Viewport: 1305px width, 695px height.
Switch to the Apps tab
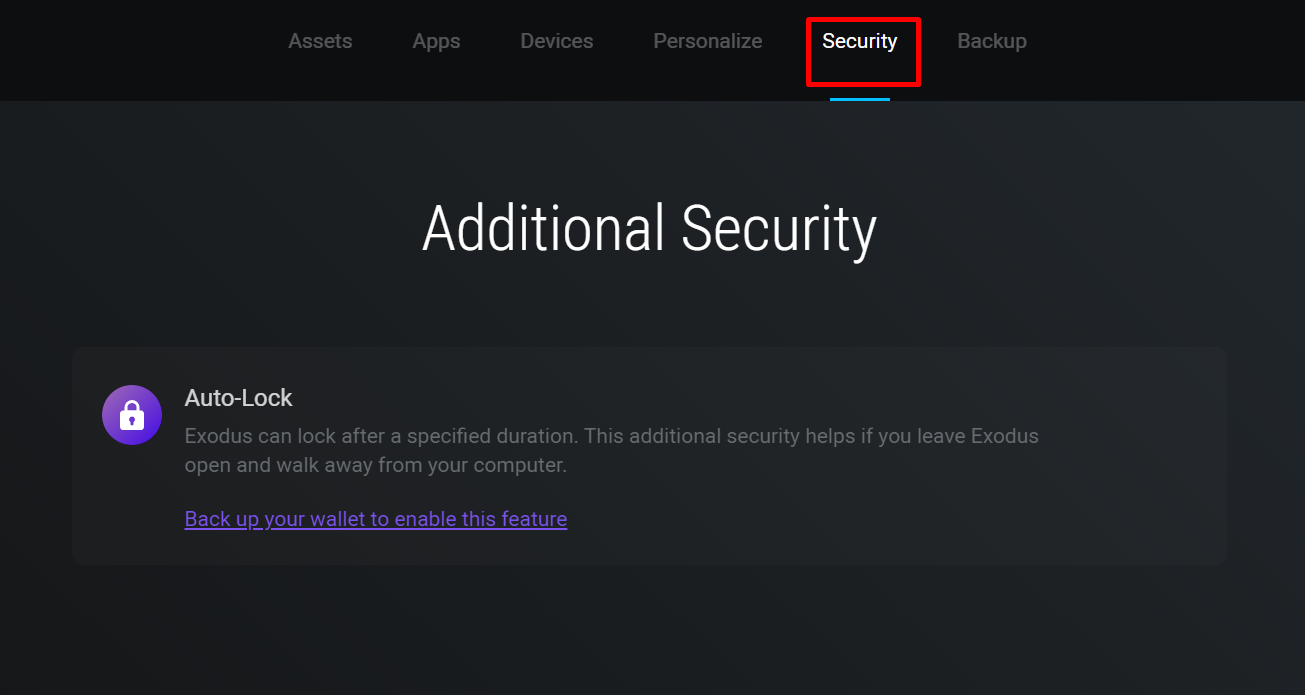(x=436, y=41)
